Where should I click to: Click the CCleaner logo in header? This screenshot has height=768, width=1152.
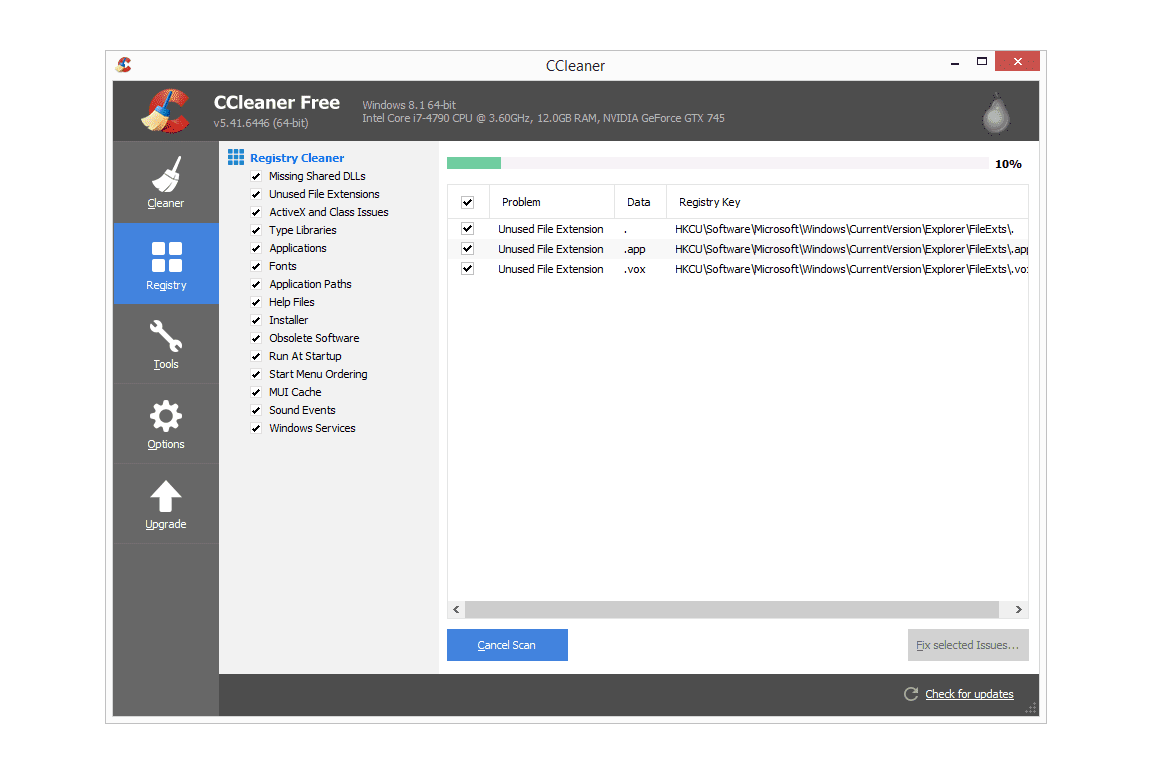tap(166, 111)
